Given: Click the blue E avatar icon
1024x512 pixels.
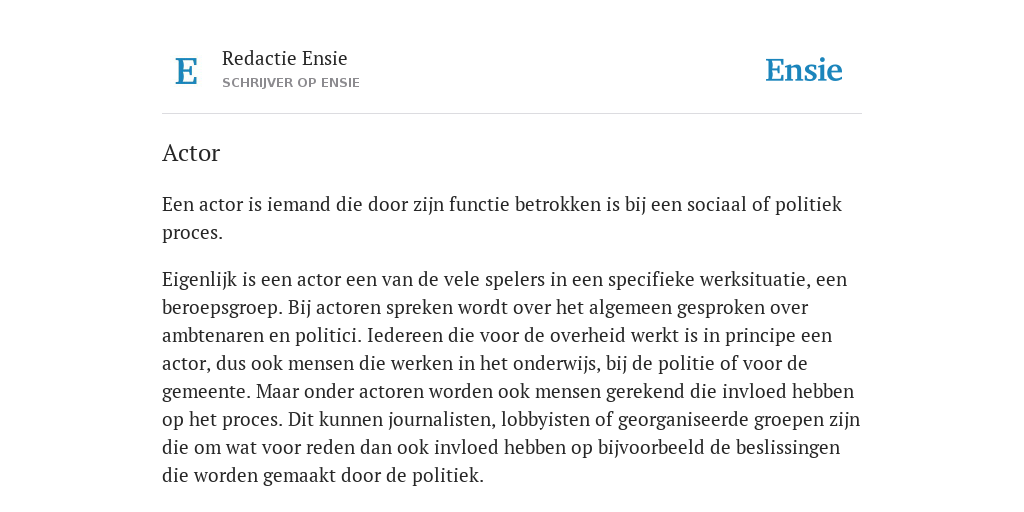Looking at the screenshot, I should pos(186,71).
